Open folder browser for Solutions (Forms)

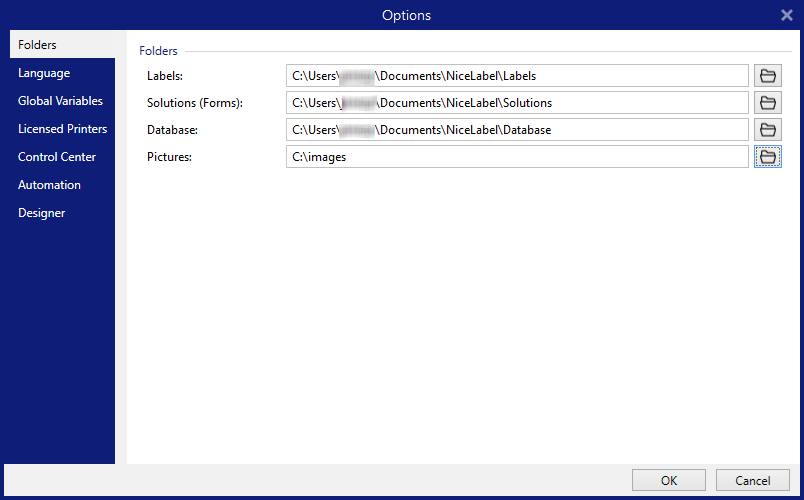pyautogui.click(x=767, y=103)
